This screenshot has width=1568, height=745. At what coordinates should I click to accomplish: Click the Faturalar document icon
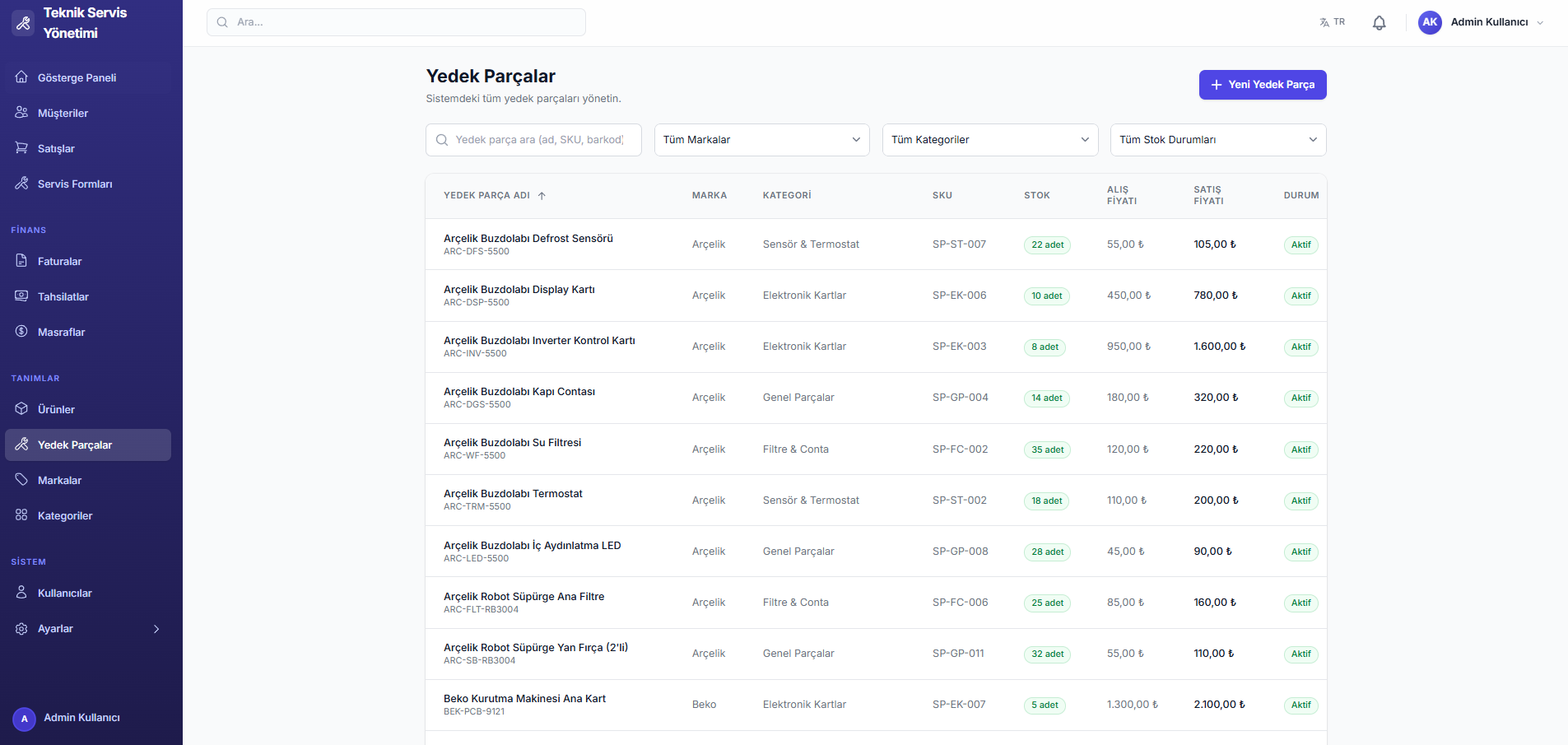click(21, 261)
